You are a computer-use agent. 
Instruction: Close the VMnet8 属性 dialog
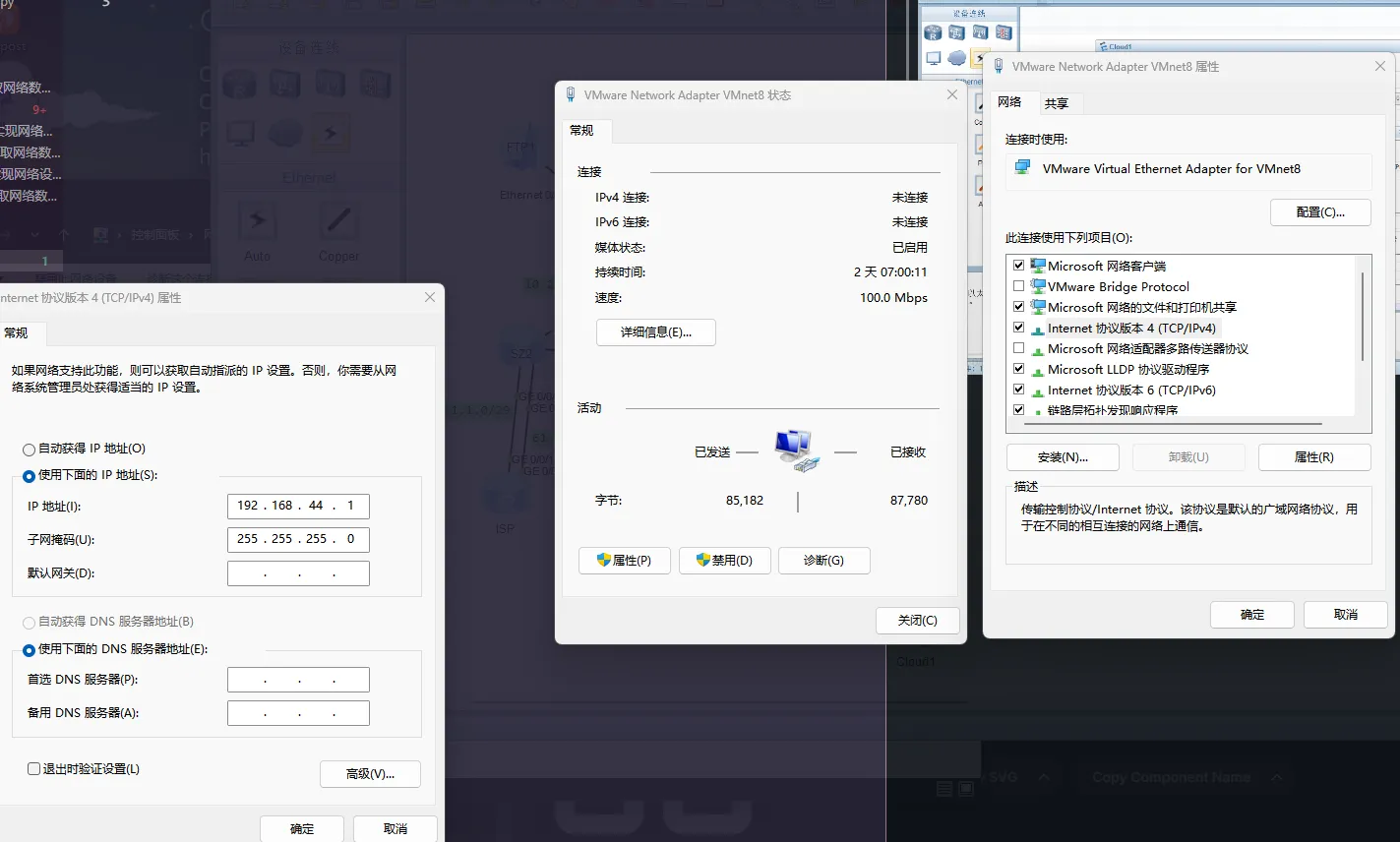(x=1380, y=66)
